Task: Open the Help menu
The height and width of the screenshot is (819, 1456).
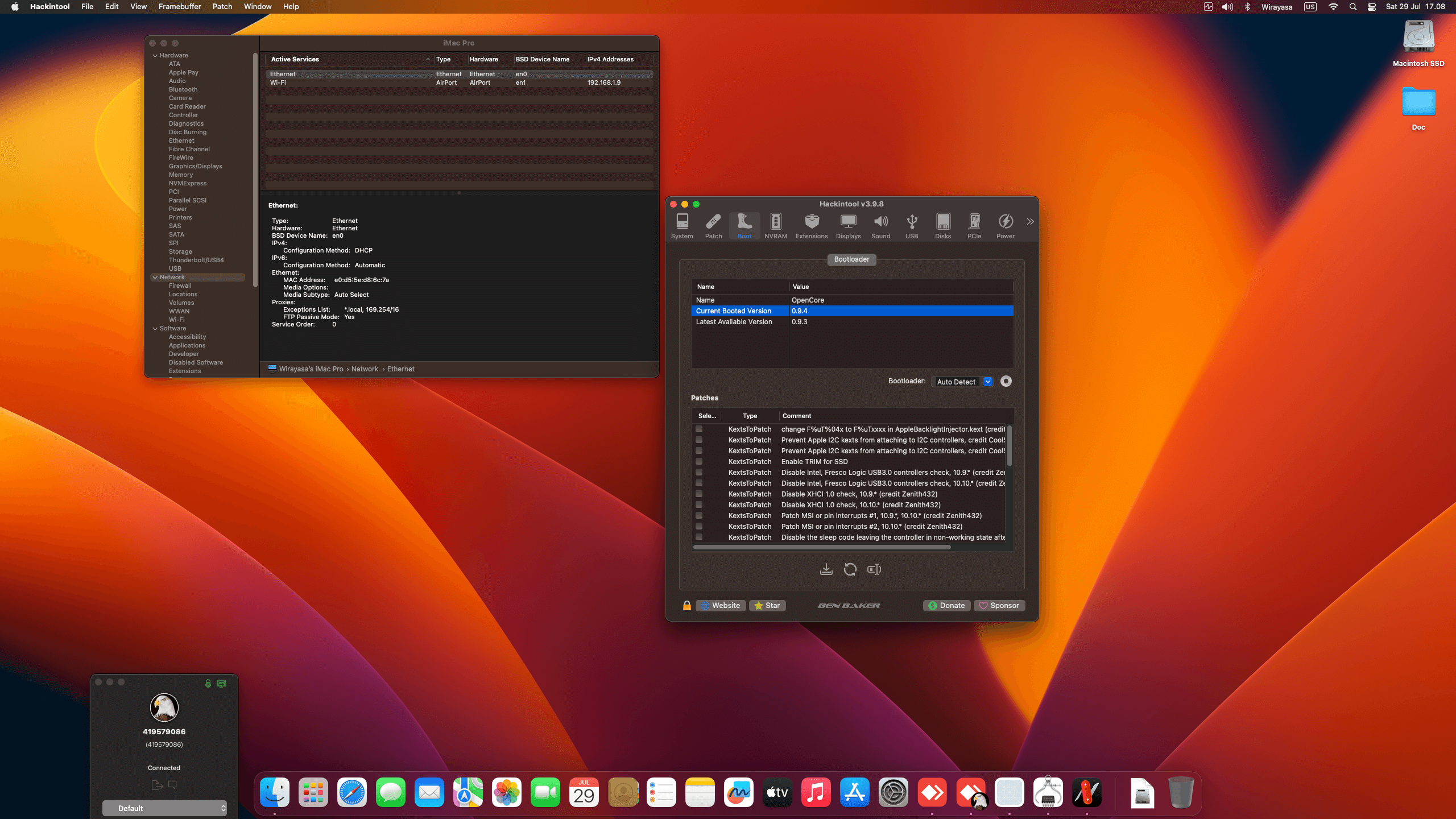Action: coord(291,7)
